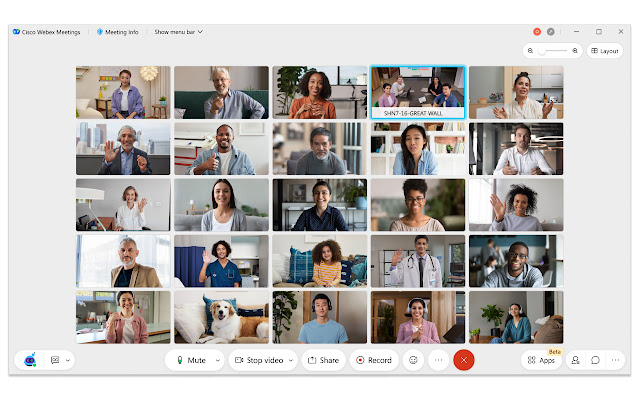Select the man with city skyline background tile
Viewport: 640px width, 400px height.
click(x=123, y=149)
